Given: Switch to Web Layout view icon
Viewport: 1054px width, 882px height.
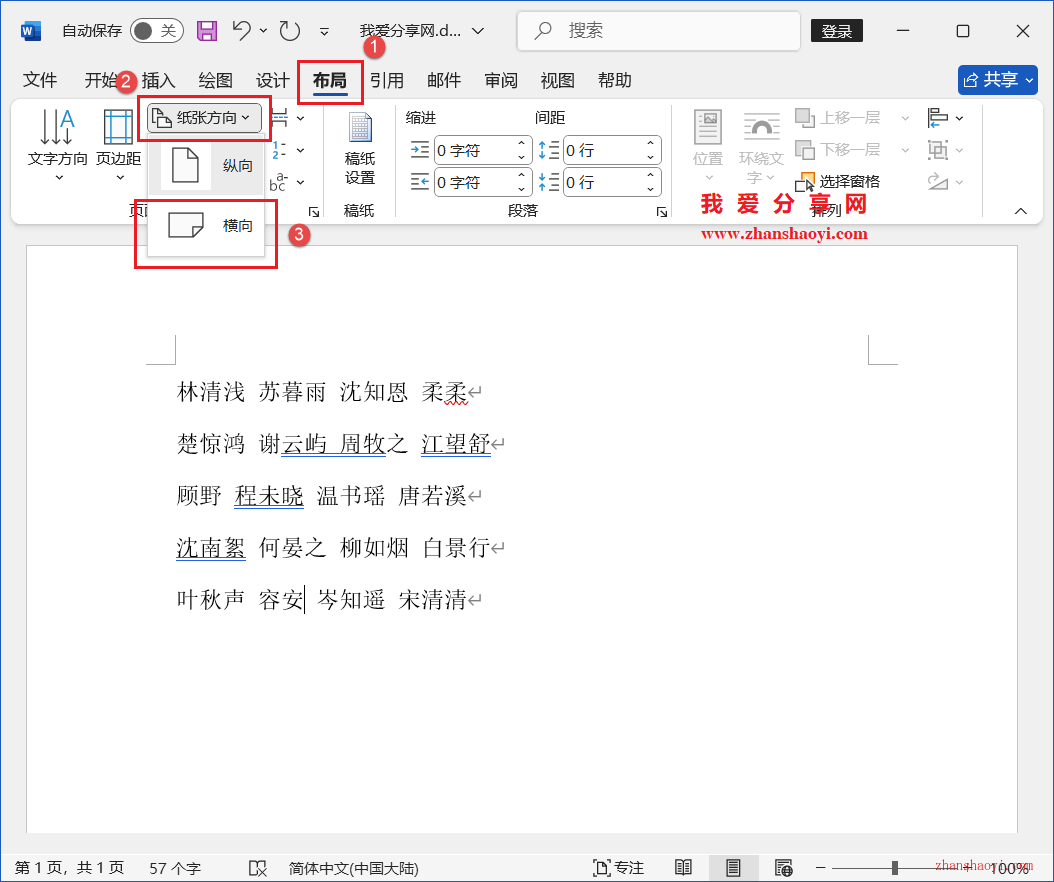Looking at the screenshot, I should click(784, 868).
